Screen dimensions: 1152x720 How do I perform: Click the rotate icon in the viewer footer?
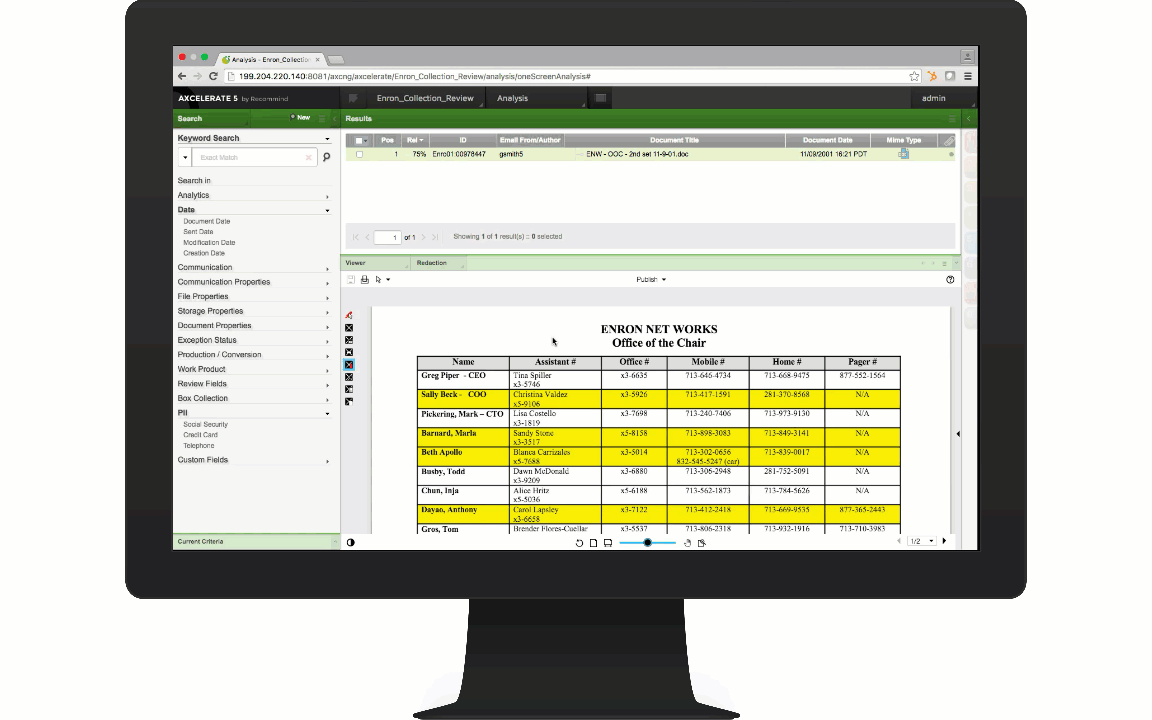[x=579, y=543]
